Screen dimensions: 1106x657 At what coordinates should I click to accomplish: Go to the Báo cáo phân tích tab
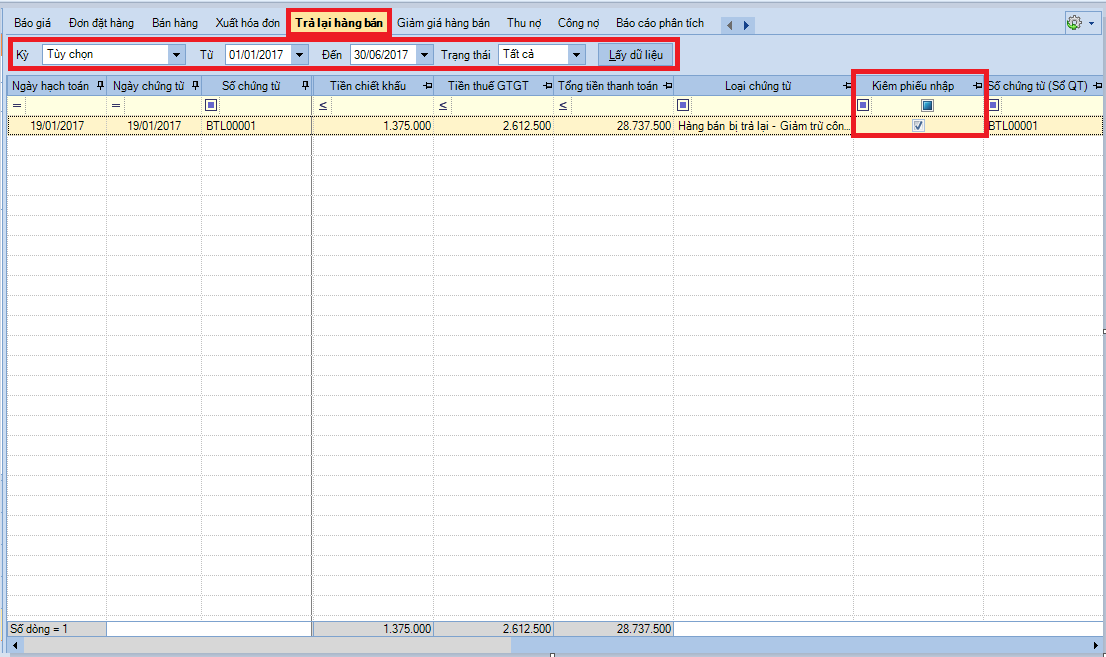click(x=660, y=23)
